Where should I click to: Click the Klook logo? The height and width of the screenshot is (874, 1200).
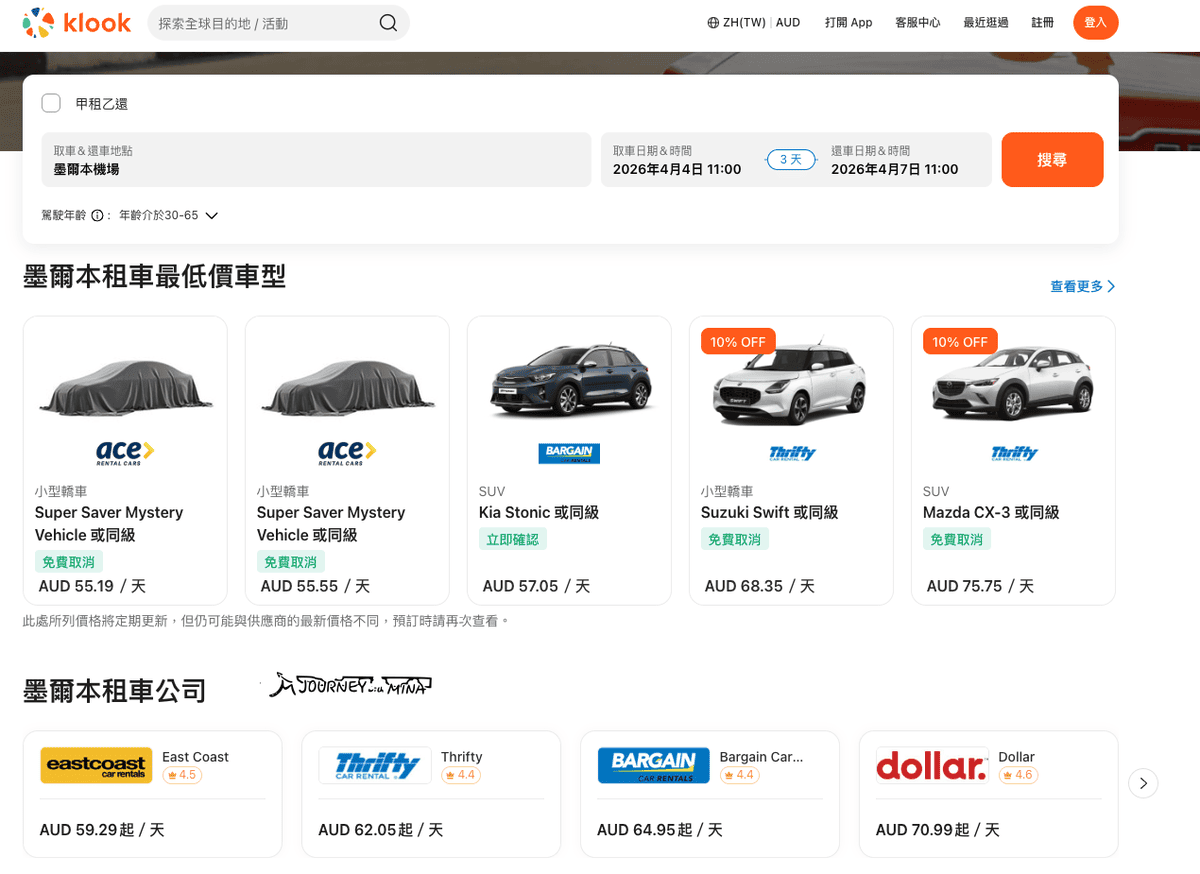pyautogui.click(x=77, y=22)
